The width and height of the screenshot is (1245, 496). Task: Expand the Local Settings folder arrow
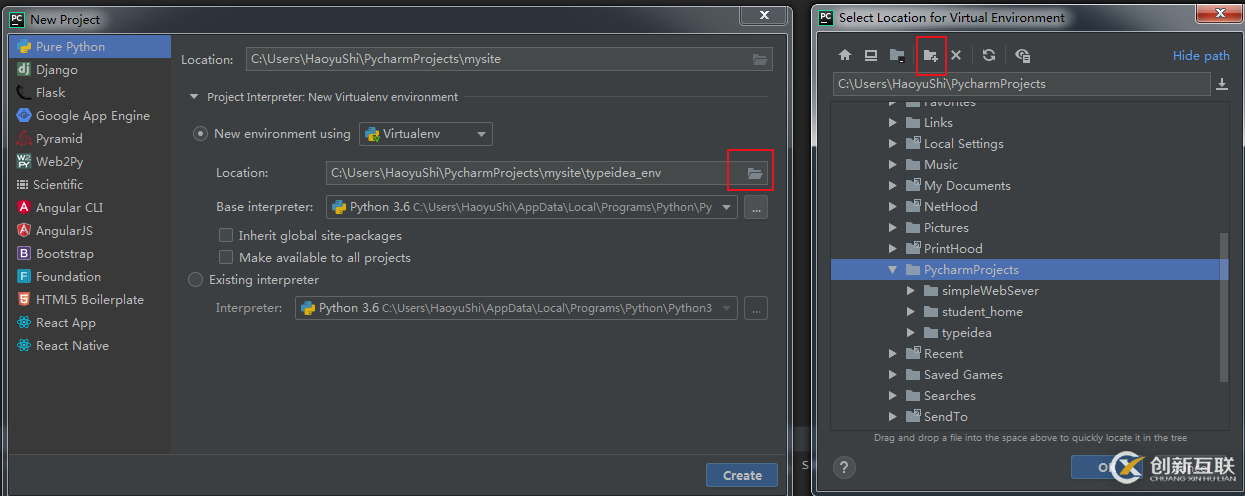click(894, 144)
